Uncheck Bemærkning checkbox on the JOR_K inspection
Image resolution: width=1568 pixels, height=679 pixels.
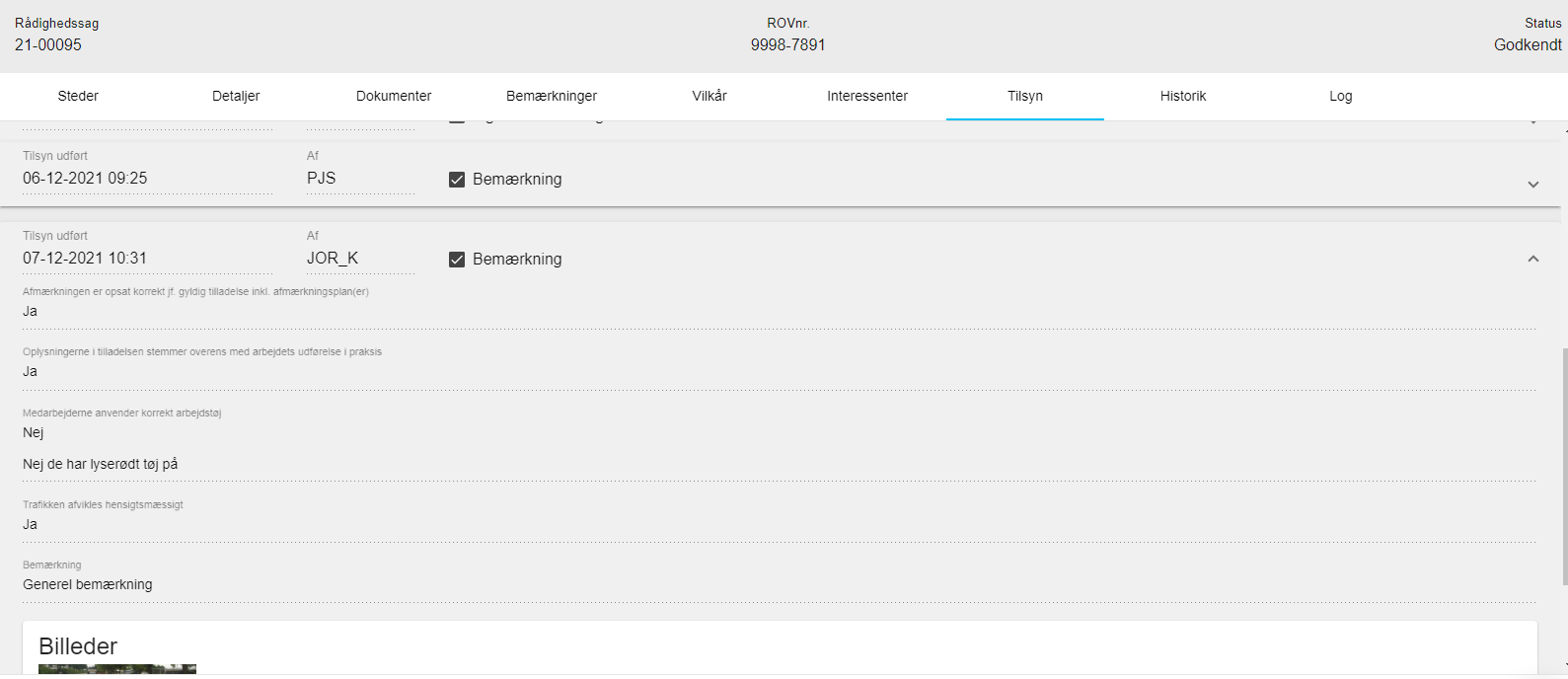click(457, 260)
